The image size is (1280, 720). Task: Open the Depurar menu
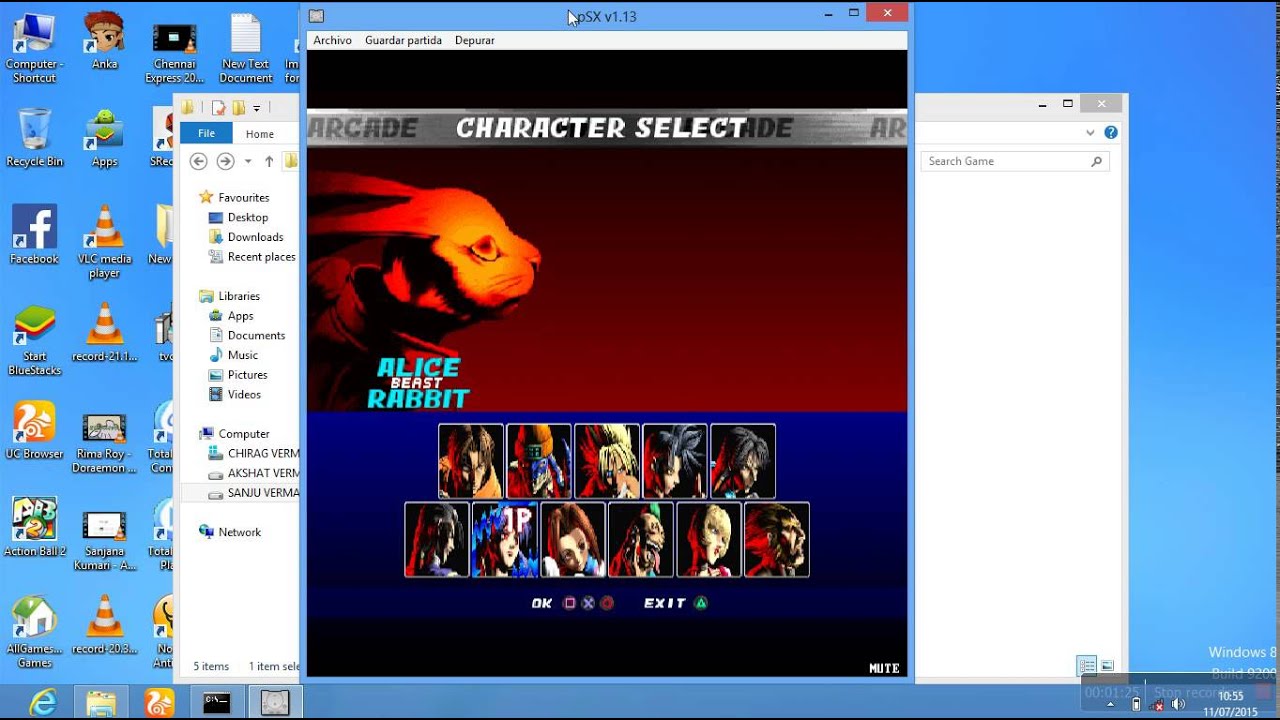tap(474, 40)
